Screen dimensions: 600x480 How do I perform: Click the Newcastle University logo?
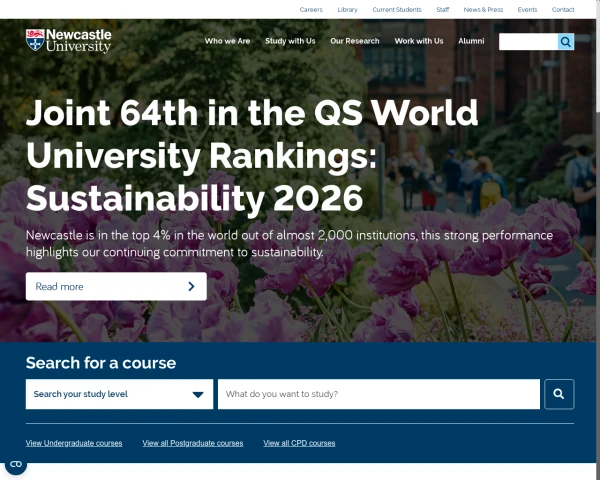tap(68, 41)
